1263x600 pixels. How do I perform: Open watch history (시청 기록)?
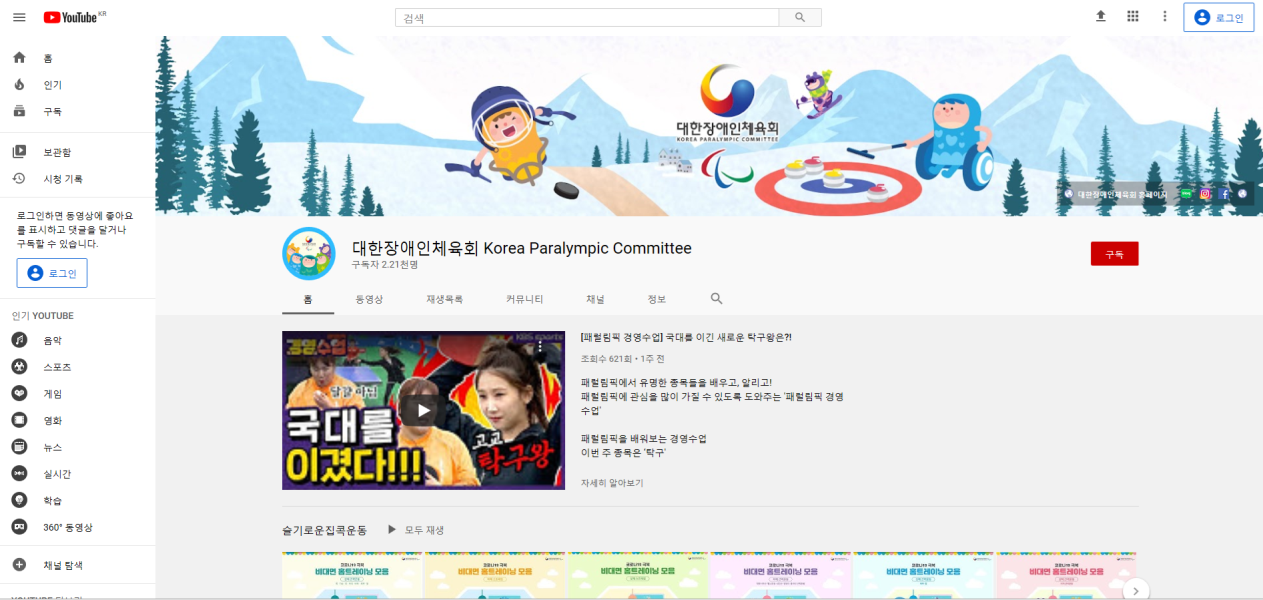pyautogui.click(x=62, y=179)
